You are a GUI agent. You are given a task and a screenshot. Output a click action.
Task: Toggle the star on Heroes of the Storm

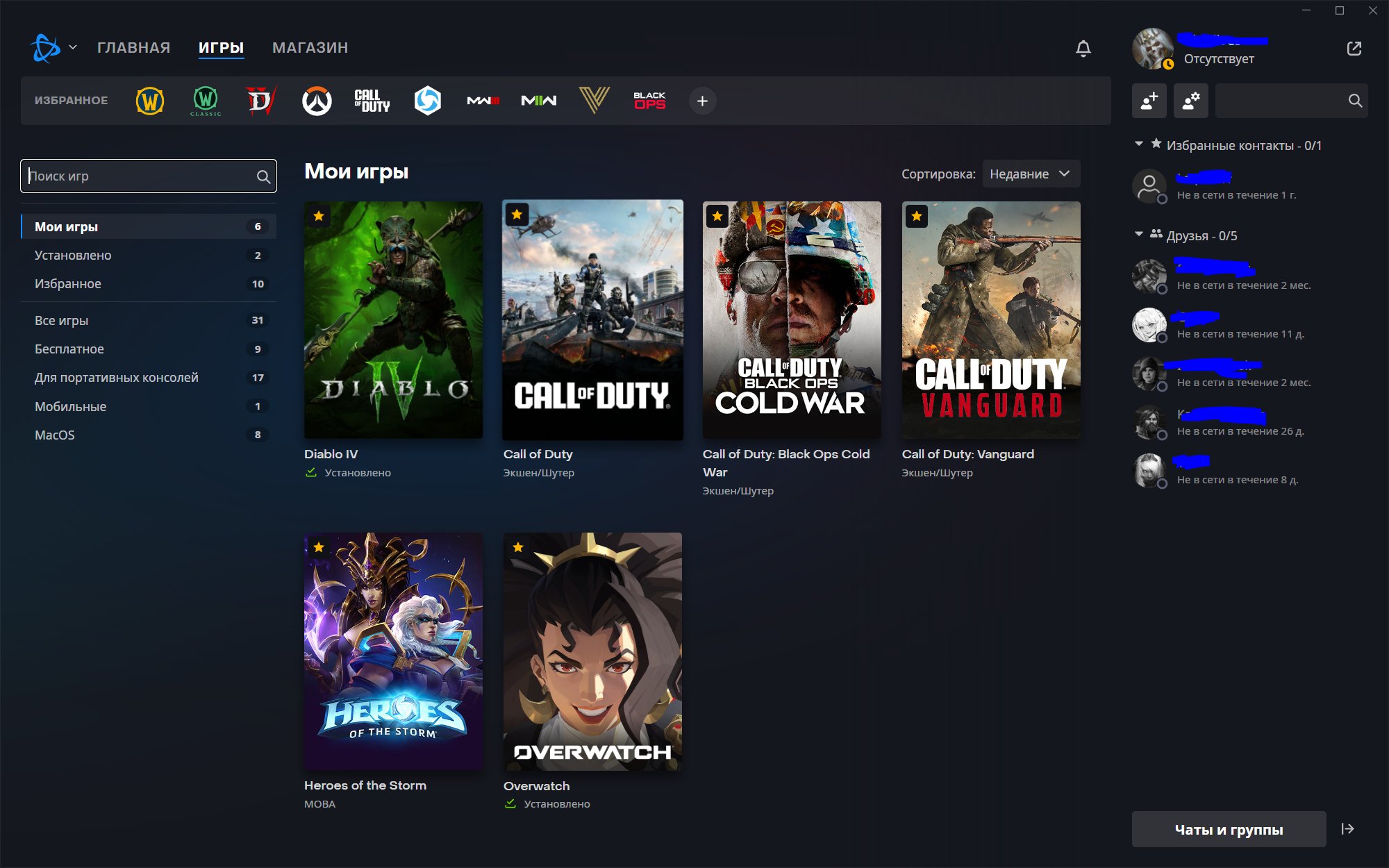point(319,547)
